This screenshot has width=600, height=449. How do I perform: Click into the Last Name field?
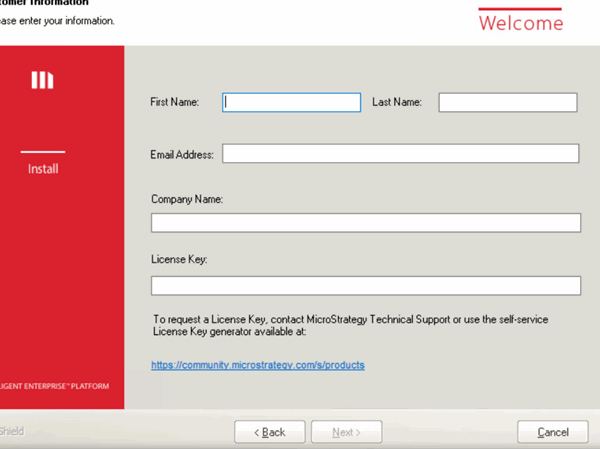(x=507, y=102)
